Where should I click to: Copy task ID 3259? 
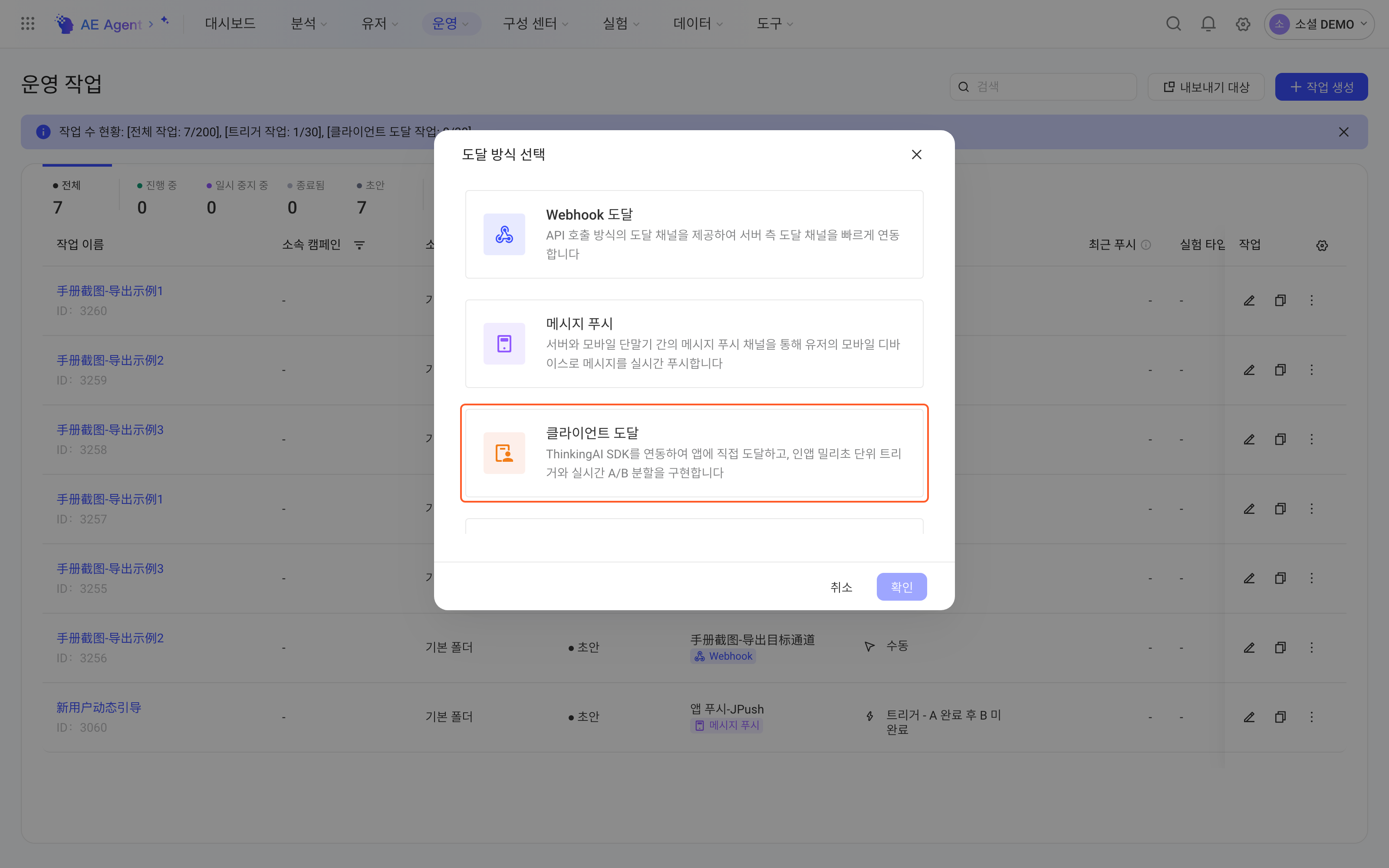[x=1280, y=370]
